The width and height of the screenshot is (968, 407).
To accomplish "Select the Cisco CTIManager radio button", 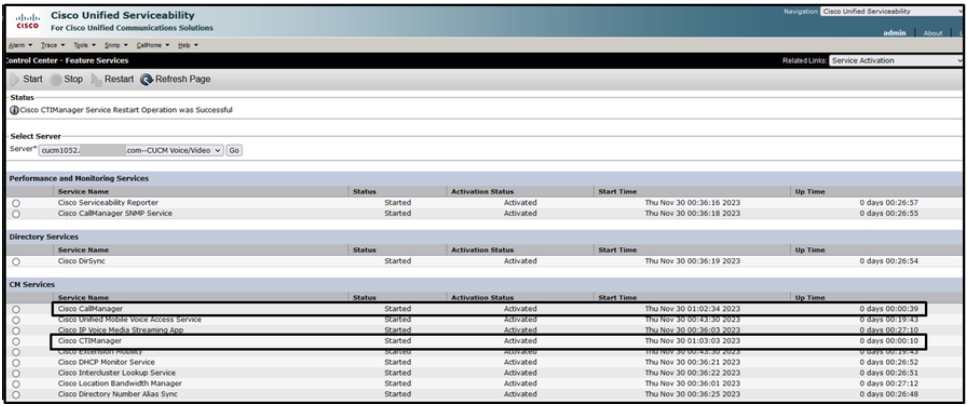I will (x=16, y=342).
